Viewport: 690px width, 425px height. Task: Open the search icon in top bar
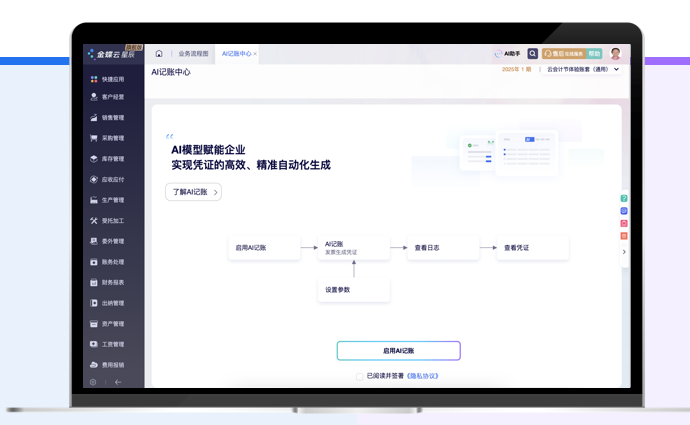532,54
